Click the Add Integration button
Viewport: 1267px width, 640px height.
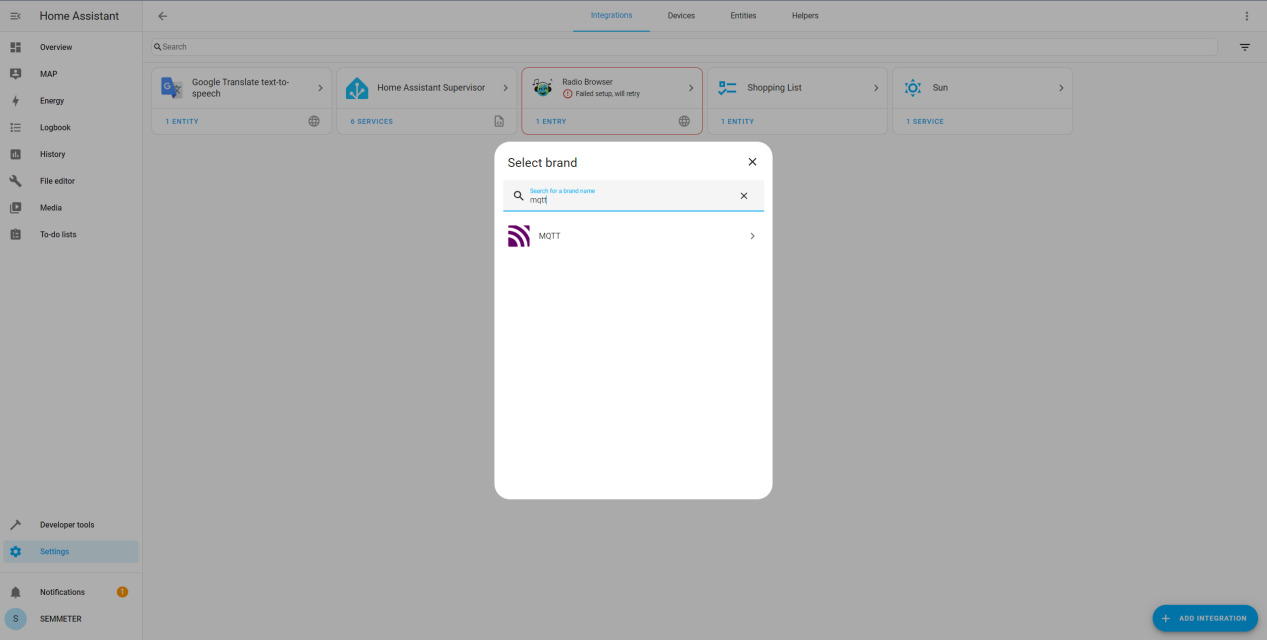click(x=1205, y=618)
